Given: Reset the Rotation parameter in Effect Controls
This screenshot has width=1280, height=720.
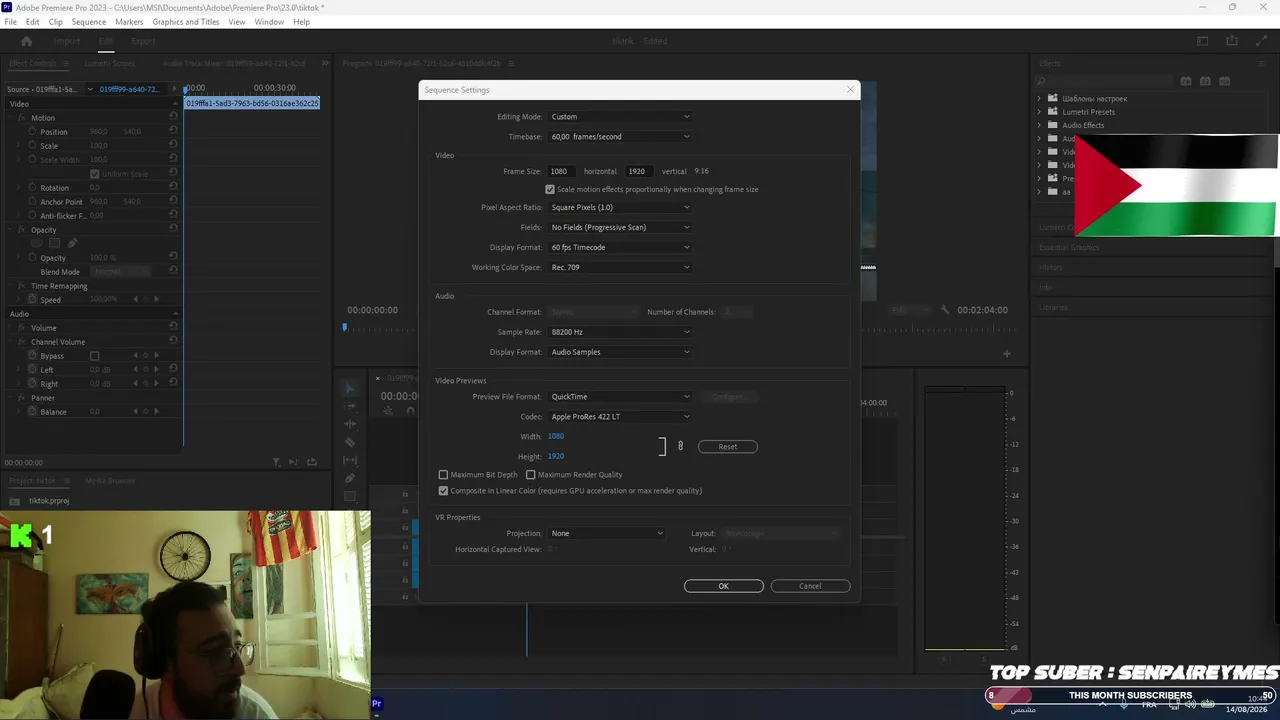Looking at the screenshot, I should 173,187.
